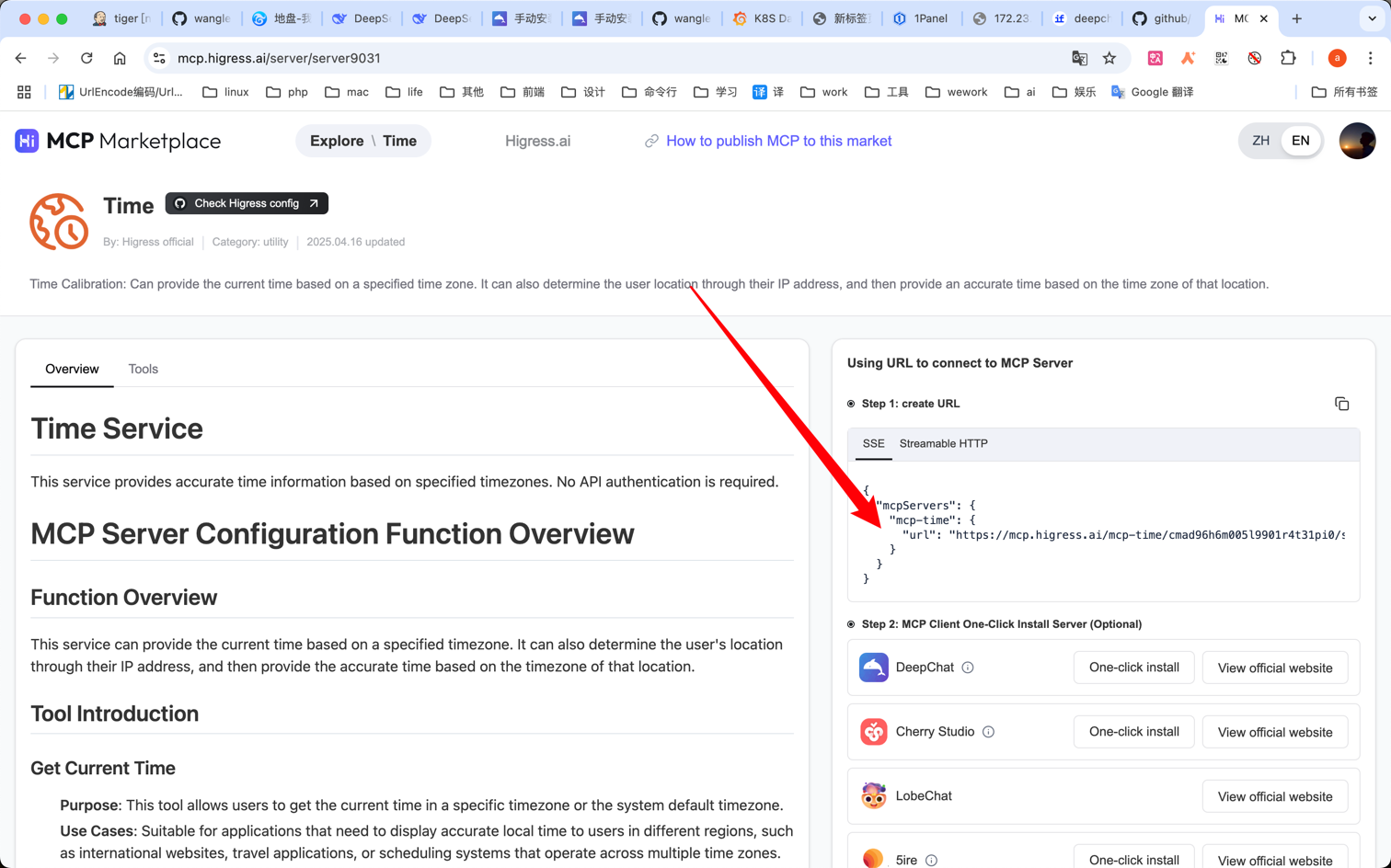Open the 所有书签 all bookmarks folder

coord(1344,92)
